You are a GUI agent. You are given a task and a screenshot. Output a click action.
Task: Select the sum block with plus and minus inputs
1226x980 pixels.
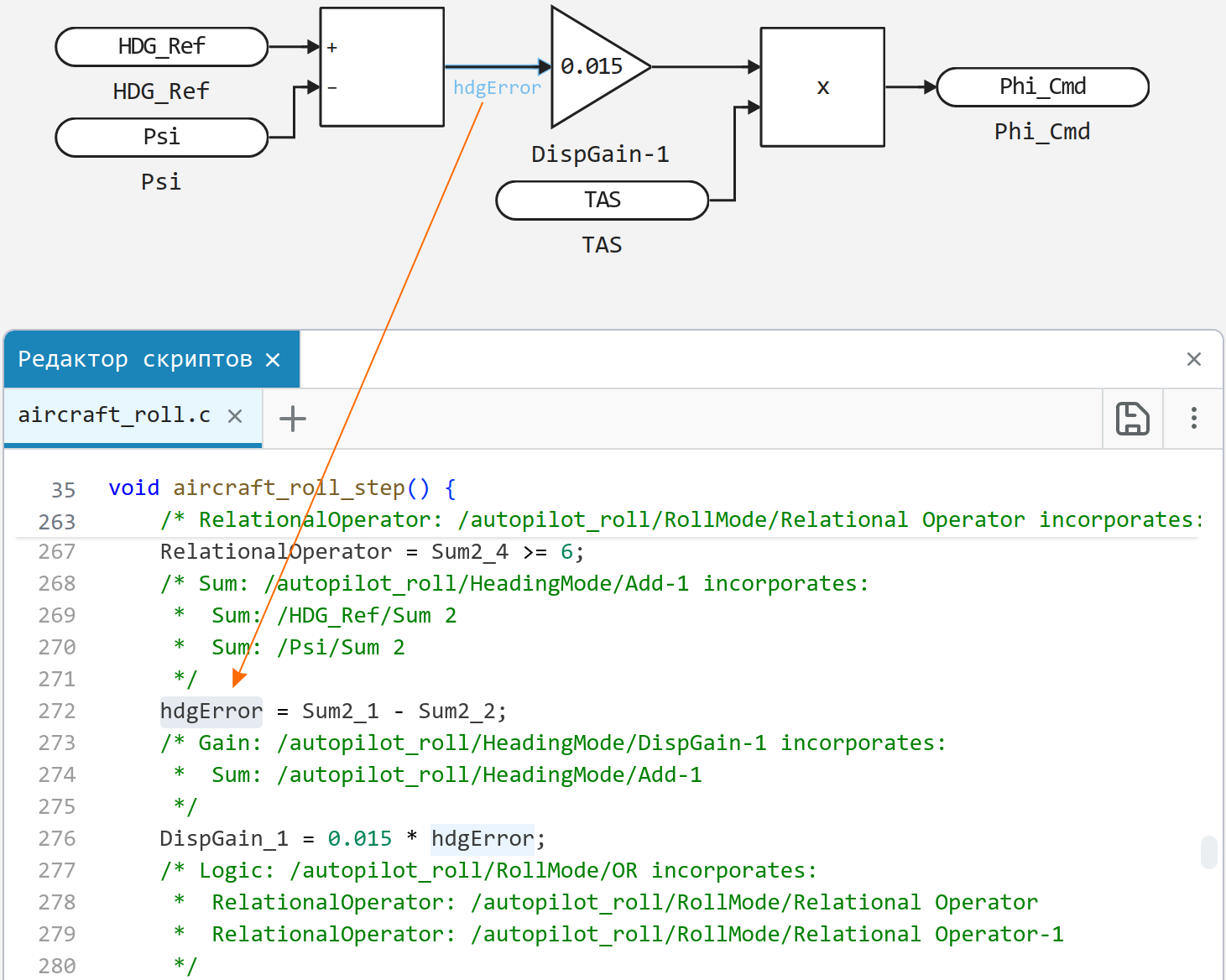(x=382, y=67)
